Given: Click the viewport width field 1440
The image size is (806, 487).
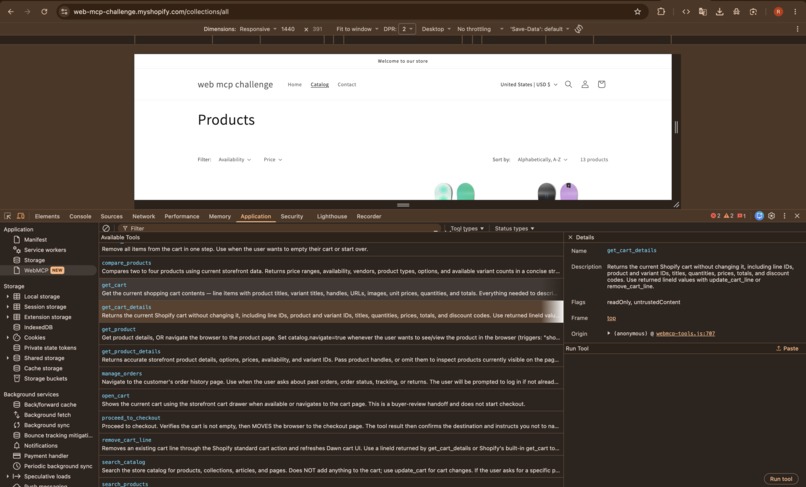Looking at the screenshot, I should click(x=288, y=29).
